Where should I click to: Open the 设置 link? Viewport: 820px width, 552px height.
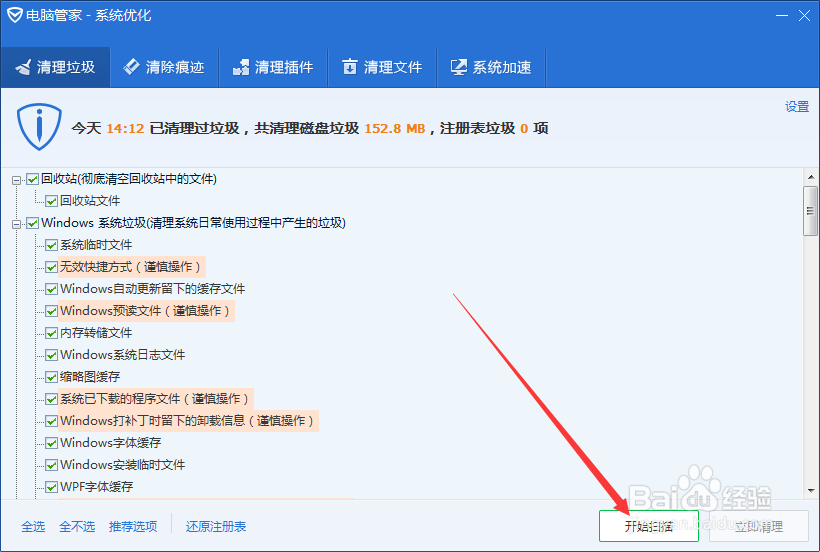797,107
